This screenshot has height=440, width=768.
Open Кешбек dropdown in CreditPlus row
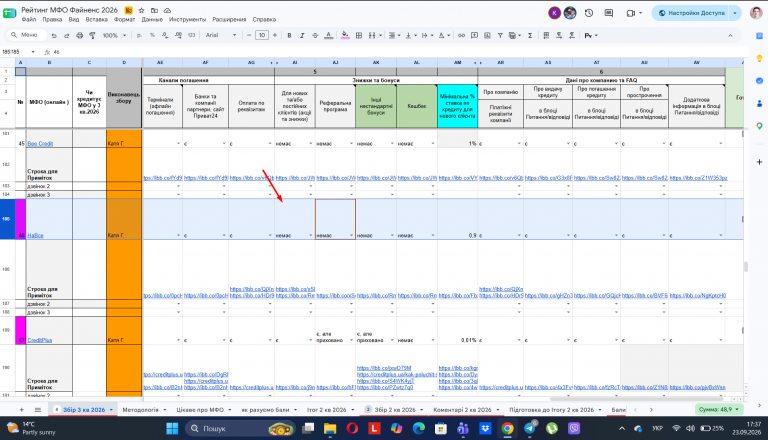(433, 340)
